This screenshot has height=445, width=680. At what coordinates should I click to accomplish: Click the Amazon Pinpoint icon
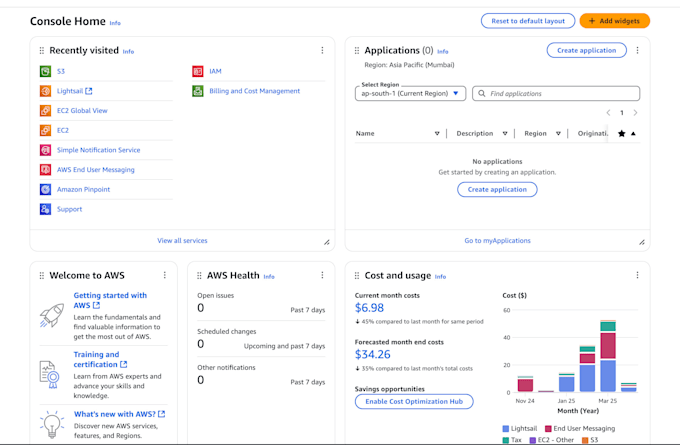point(46,190)
